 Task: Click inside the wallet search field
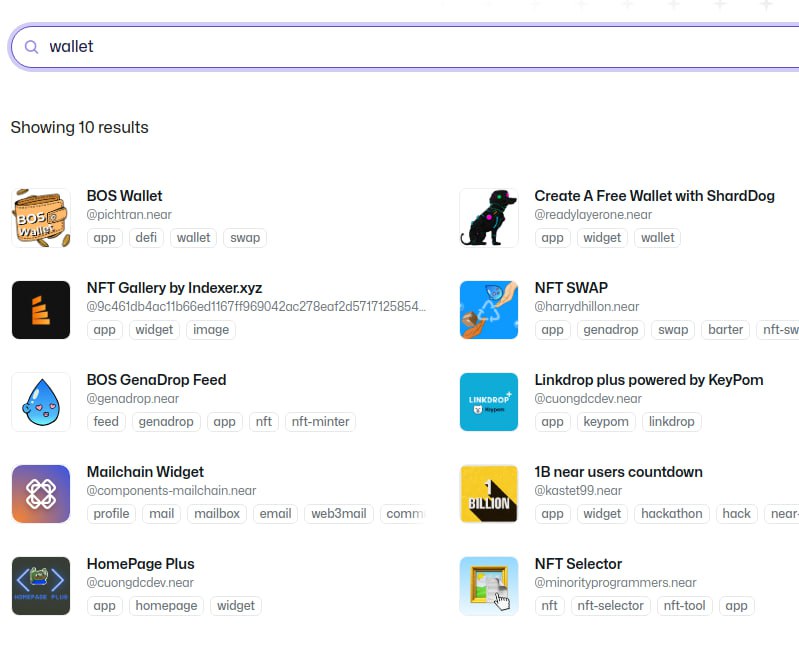tap(400, 47)
